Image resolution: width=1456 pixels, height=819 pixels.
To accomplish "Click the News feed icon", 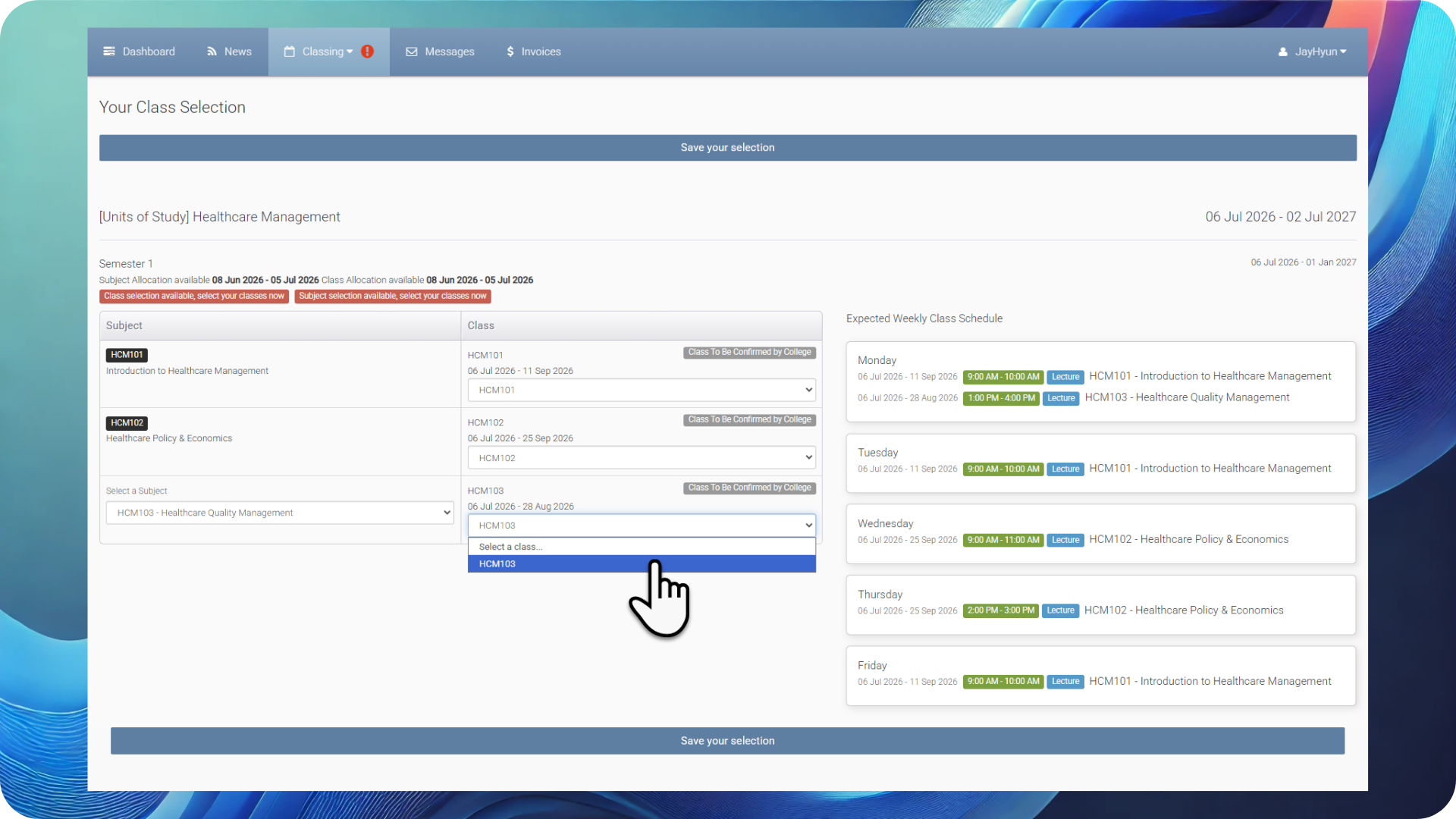I will tap(212, 52).
